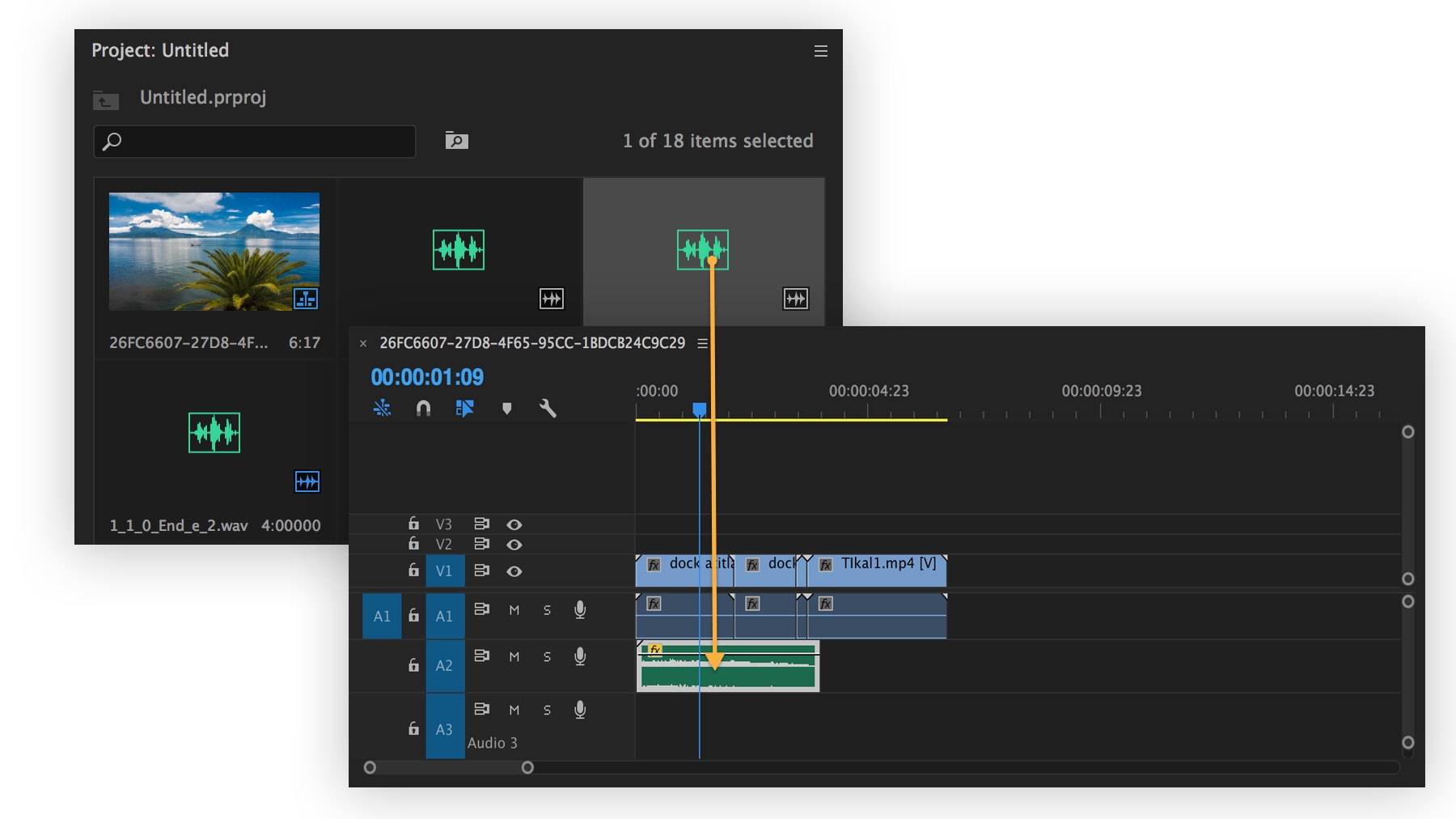Viewport: 1456px width, 819px height.
Task: Select the lake and palm tree clip thumbnail
Action: click(x=214, y=251)
